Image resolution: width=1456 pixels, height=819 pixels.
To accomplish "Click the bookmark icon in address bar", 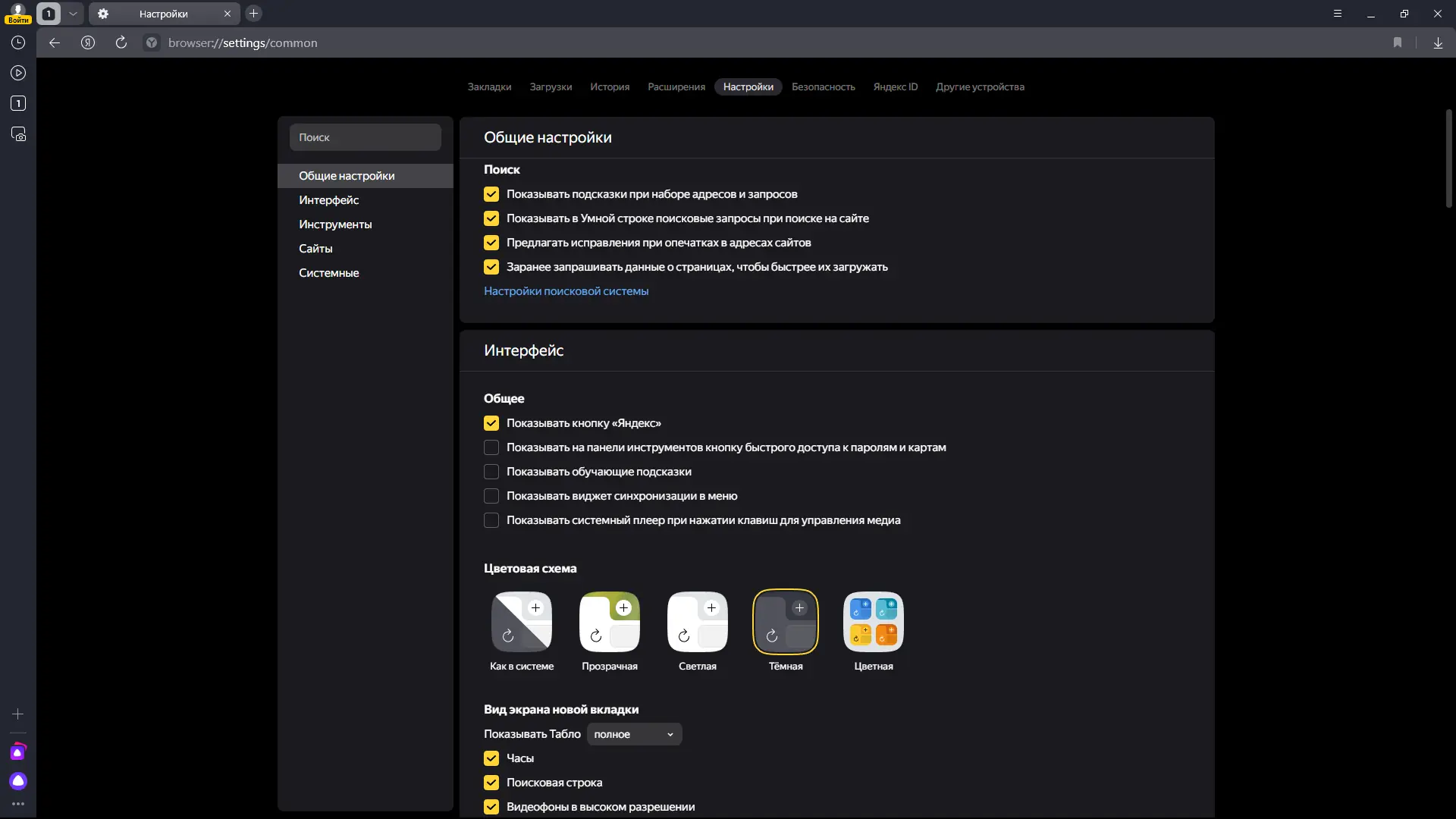I will click(x=1398, y=43).
